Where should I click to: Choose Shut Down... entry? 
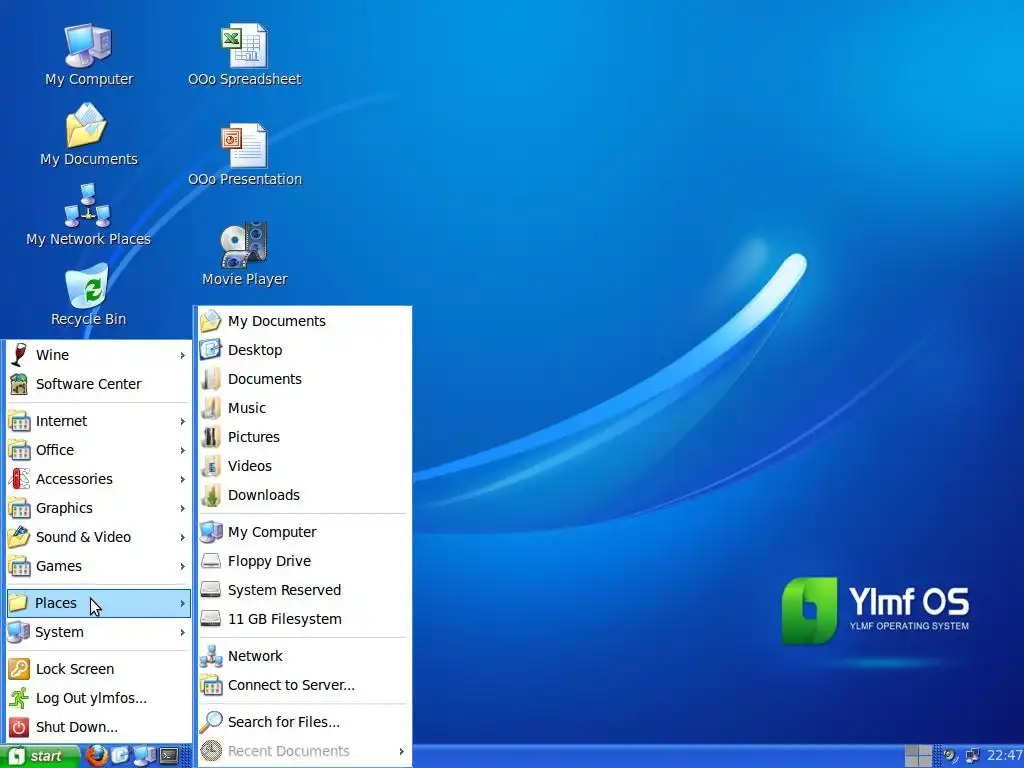pos(99,727)
